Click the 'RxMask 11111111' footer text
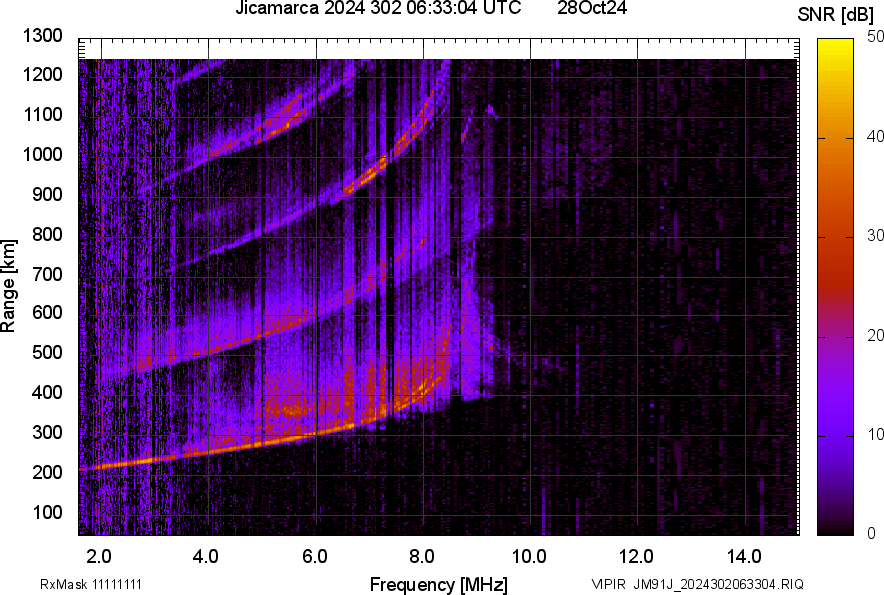 pos(91,584)
